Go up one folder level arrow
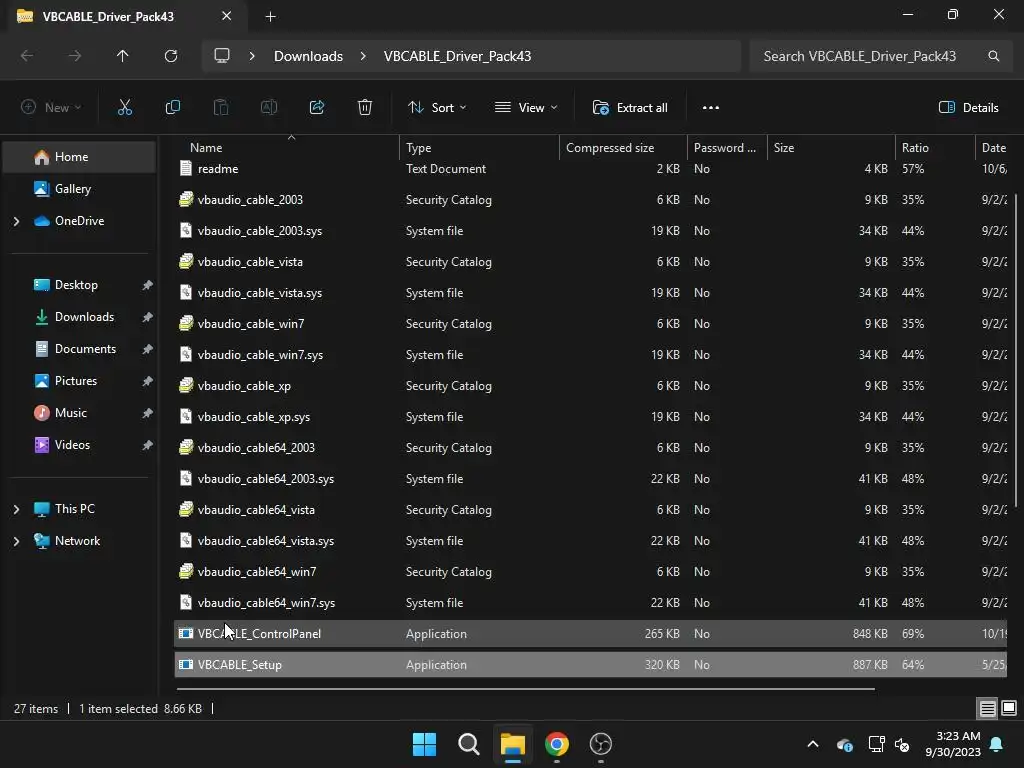Screen dimensions: 1024x768 point(123,56)
